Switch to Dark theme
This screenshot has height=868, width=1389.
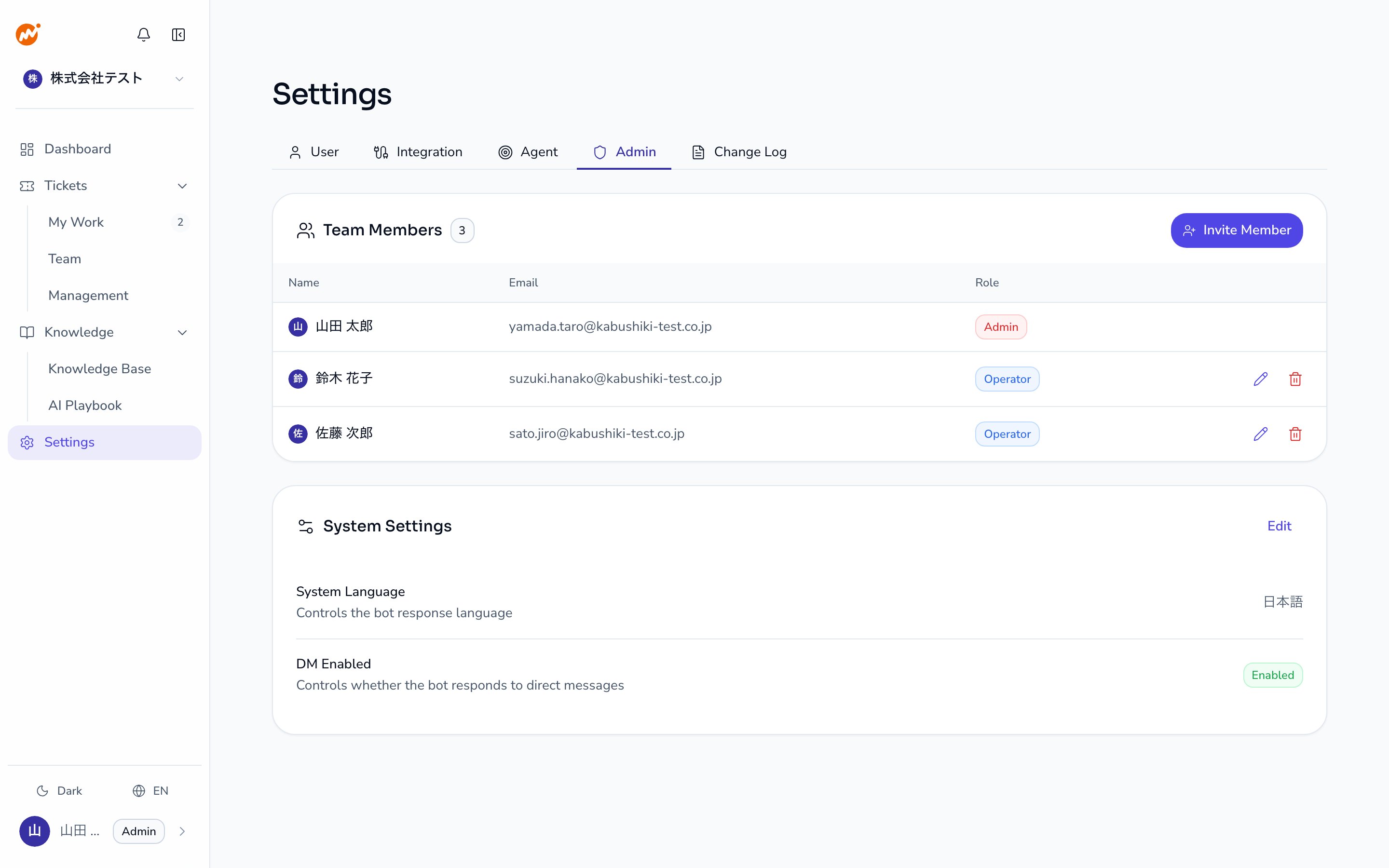59,790
